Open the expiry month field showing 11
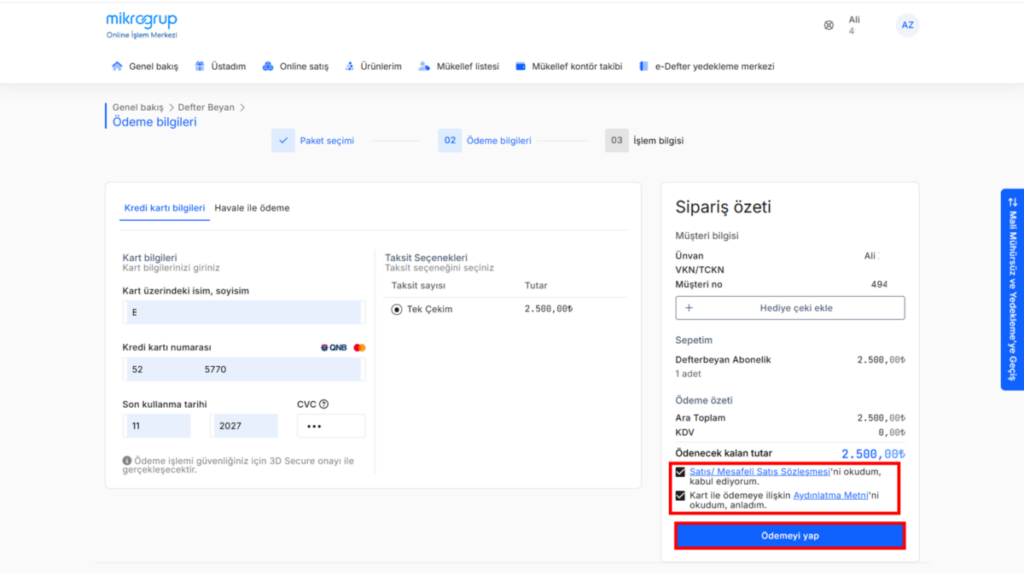The image size is (1024, 576). (157, 426)
